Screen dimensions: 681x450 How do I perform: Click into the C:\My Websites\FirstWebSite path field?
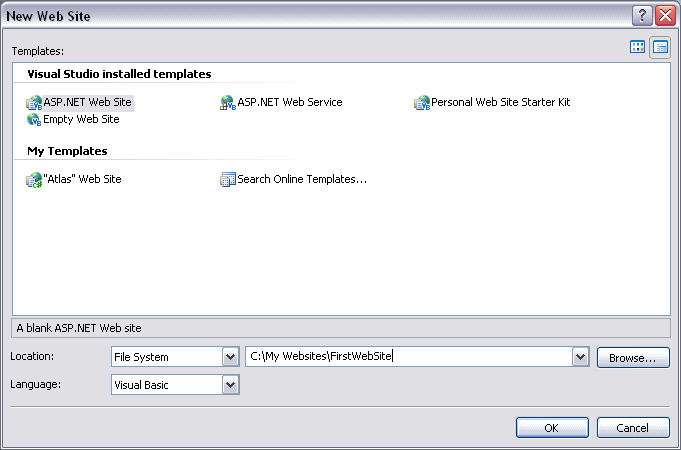(409, 357)
